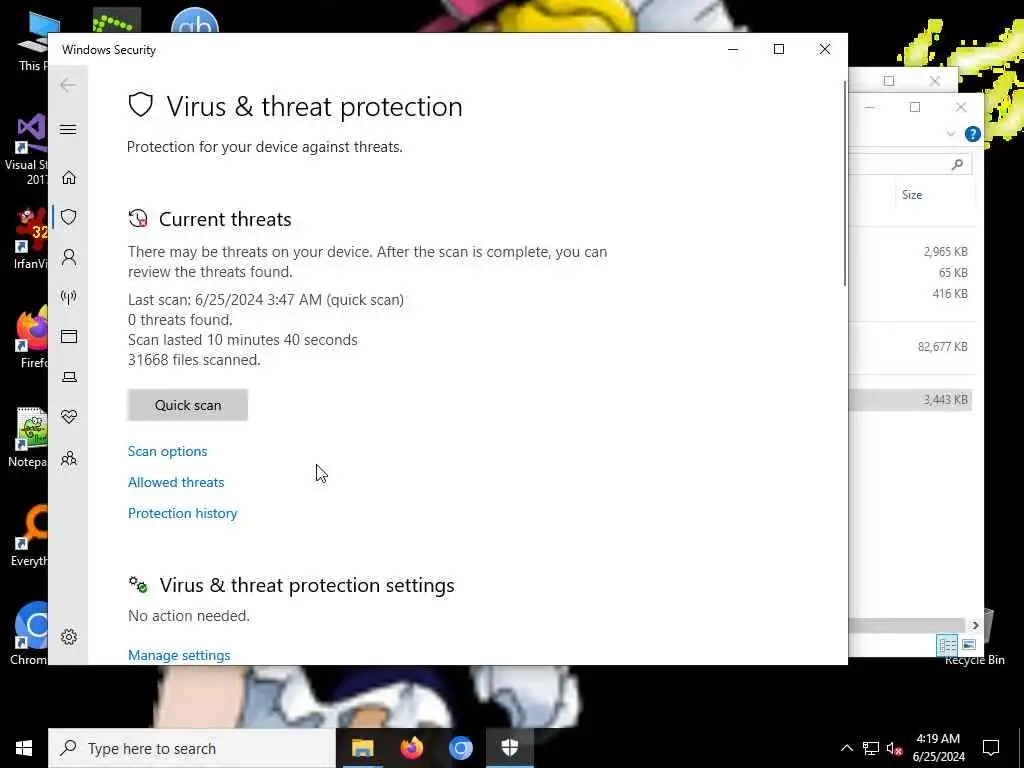Image resolution: width=1024 pixels, height=768 pixels.
Task: View Protection history
Action: (182, 513)
